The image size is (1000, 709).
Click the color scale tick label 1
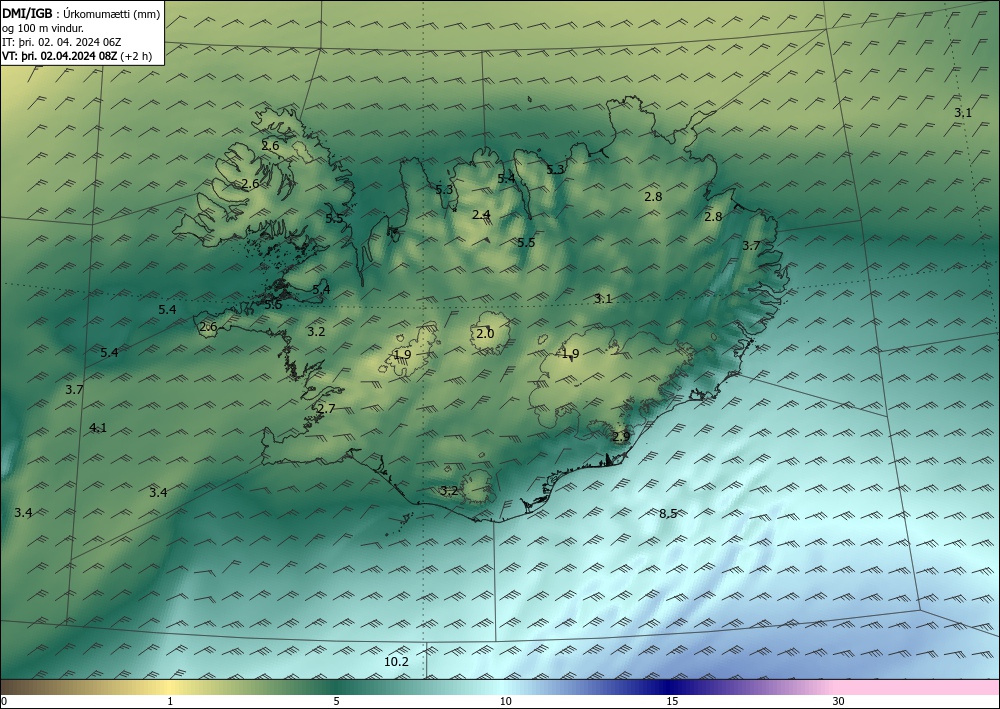point(170,701)
